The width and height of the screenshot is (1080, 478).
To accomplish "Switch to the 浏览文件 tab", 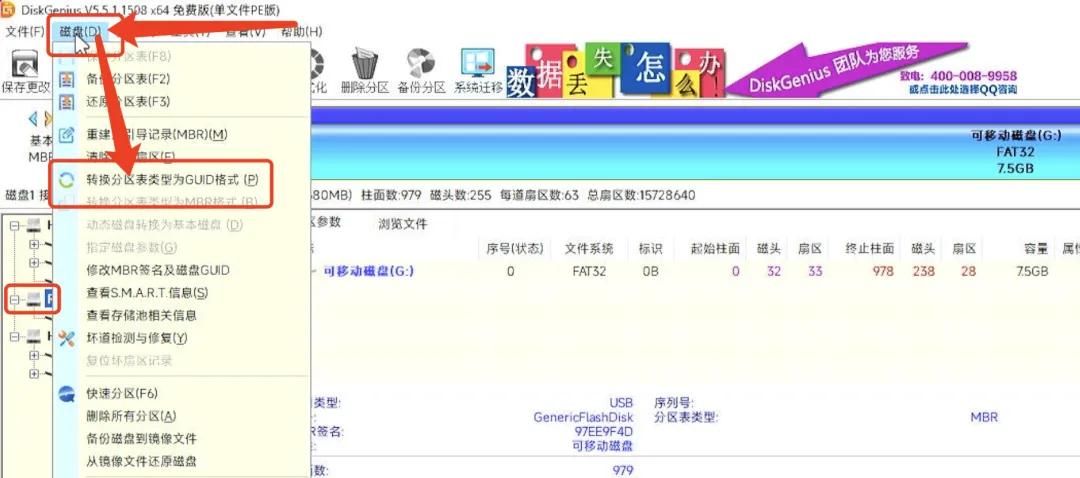I will (402, 224).
